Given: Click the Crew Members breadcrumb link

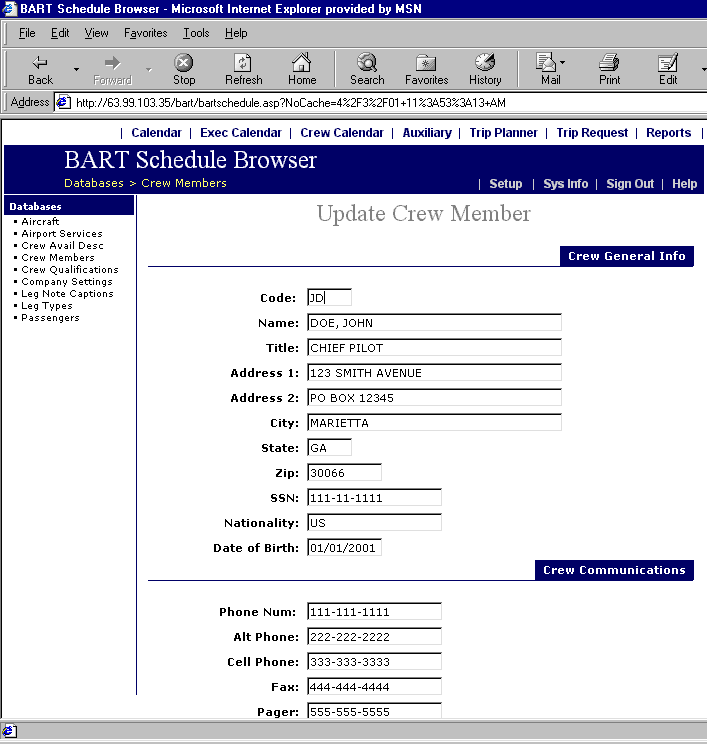Looking at the screenshot, I should 184,183.
